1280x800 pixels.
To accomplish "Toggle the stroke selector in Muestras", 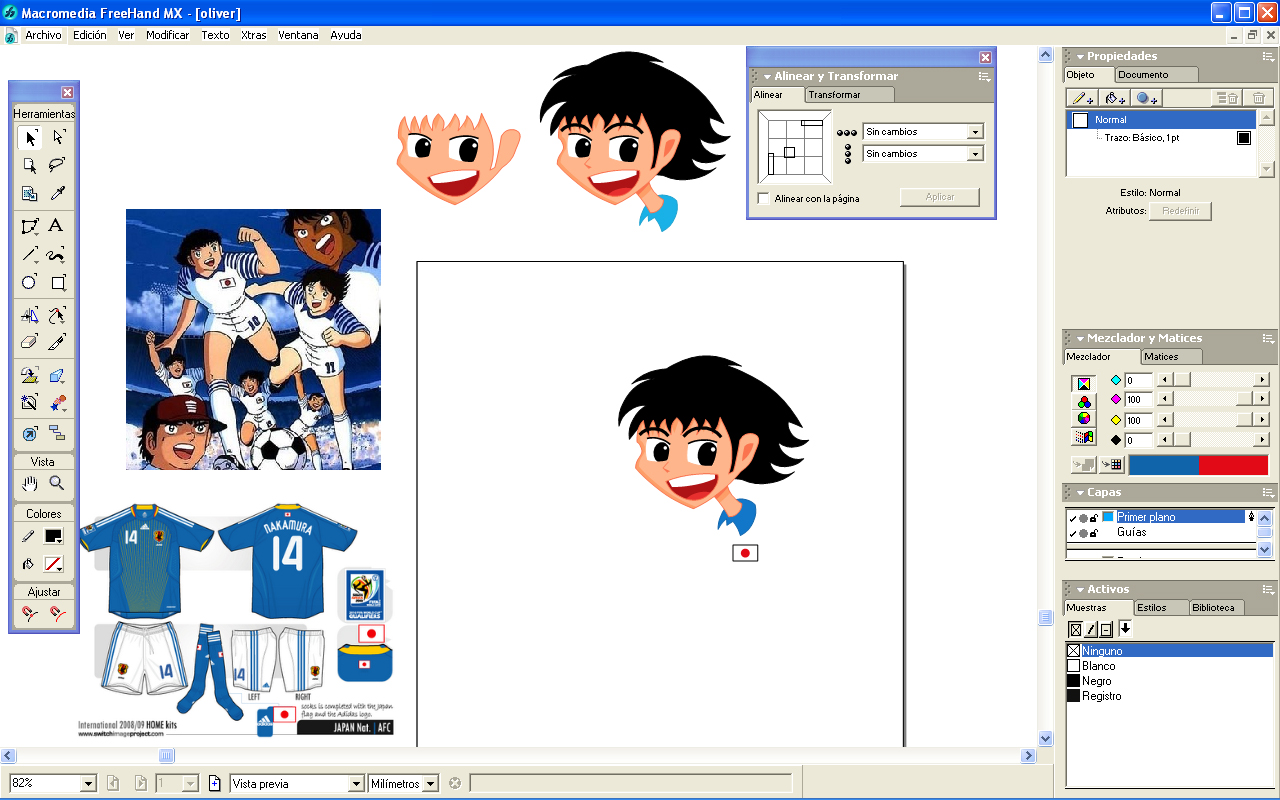I will click(x=1091, y=629).
